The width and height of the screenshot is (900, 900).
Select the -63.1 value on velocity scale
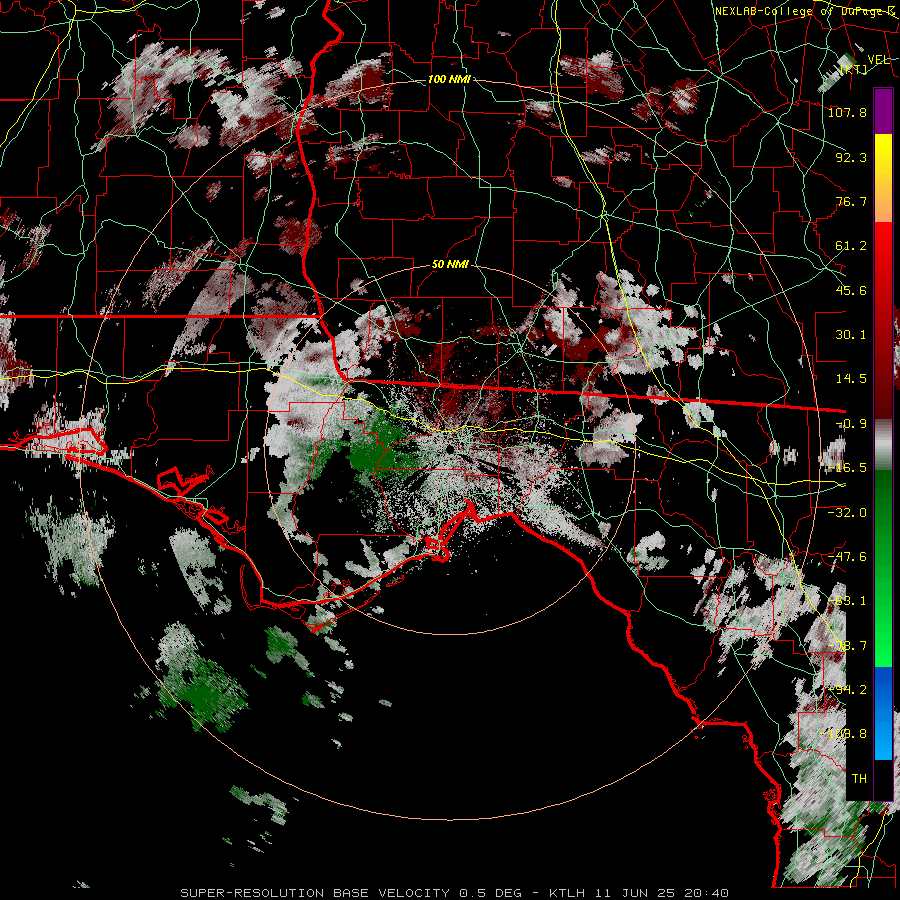tap(847, 601)
